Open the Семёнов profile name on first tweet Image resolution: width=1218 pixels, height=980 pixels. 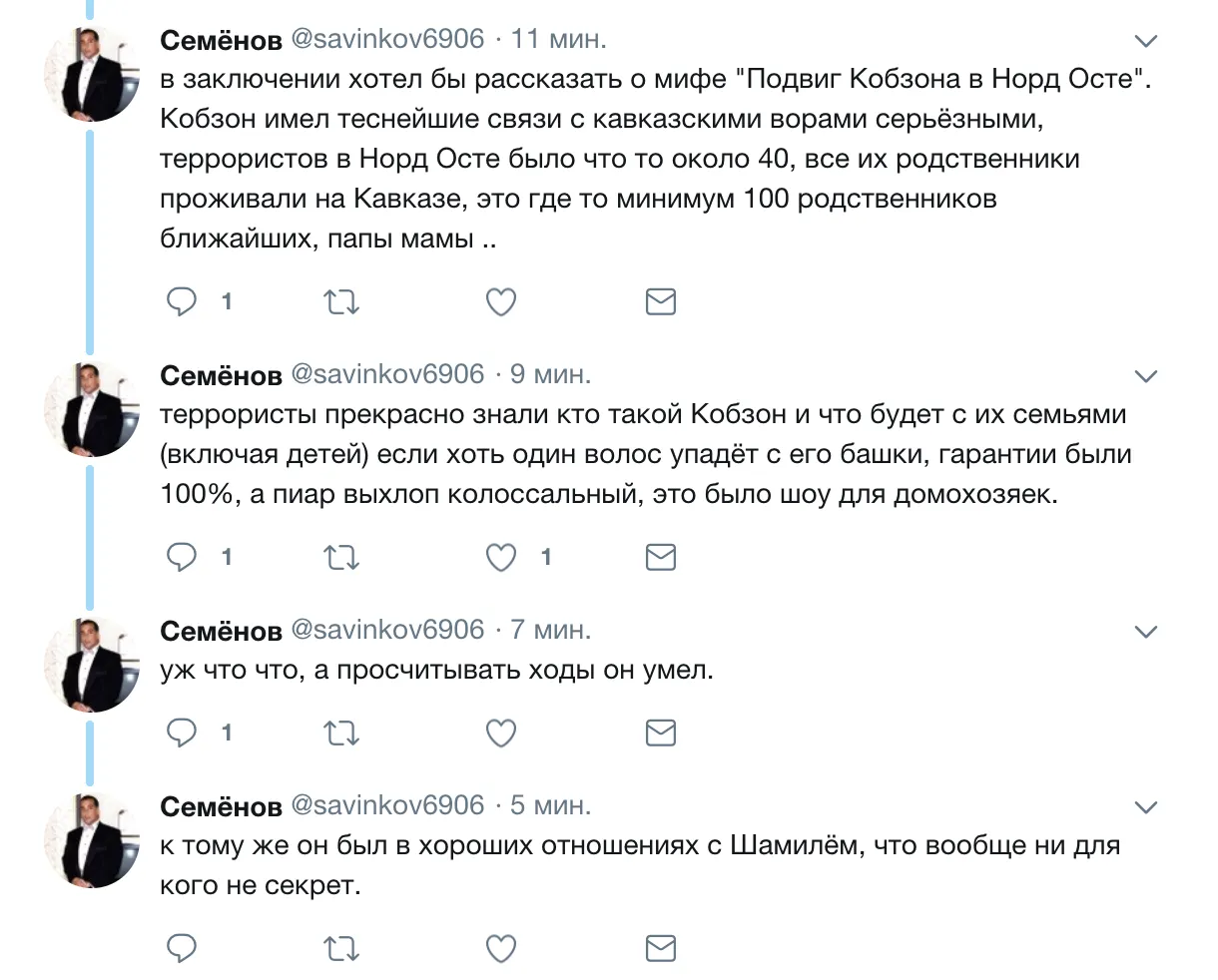pyautogui.click(x=221, y=40)
